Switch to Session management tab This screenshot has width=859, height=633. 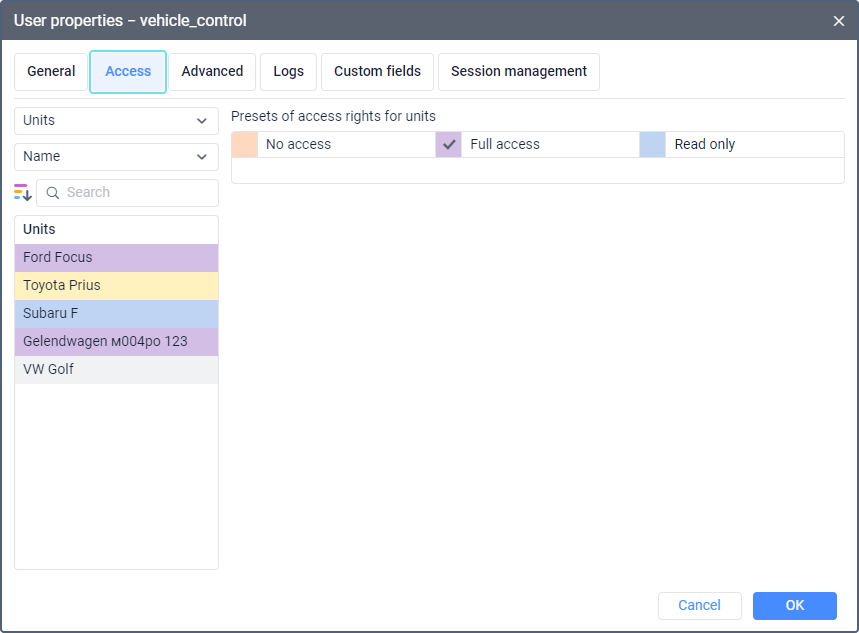(519, 72)
